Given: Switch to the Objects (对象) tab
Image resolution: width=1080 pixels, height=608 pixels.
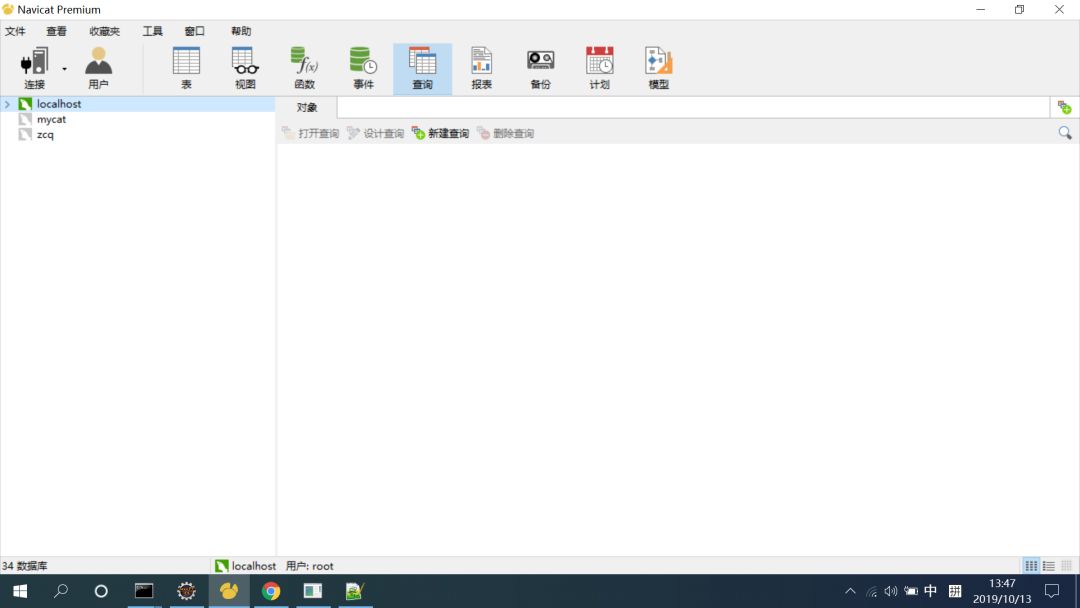Looking at the screenshot, I should pyautogui.click(x=307, y=107).
